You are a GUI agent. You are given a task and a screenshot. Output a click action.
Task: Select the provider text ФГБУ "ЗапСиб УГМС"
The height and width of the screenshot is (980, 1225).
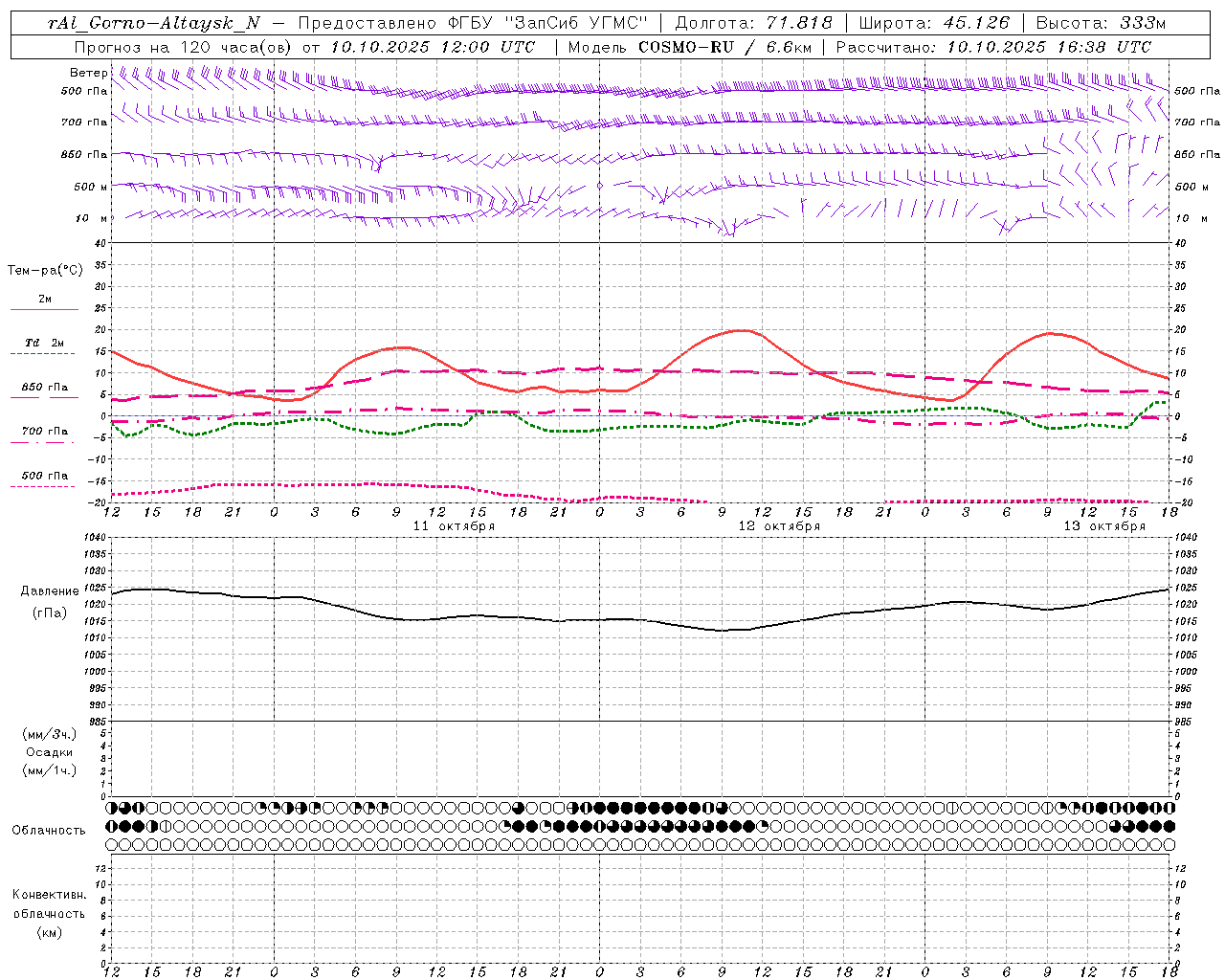pos(549,23)
